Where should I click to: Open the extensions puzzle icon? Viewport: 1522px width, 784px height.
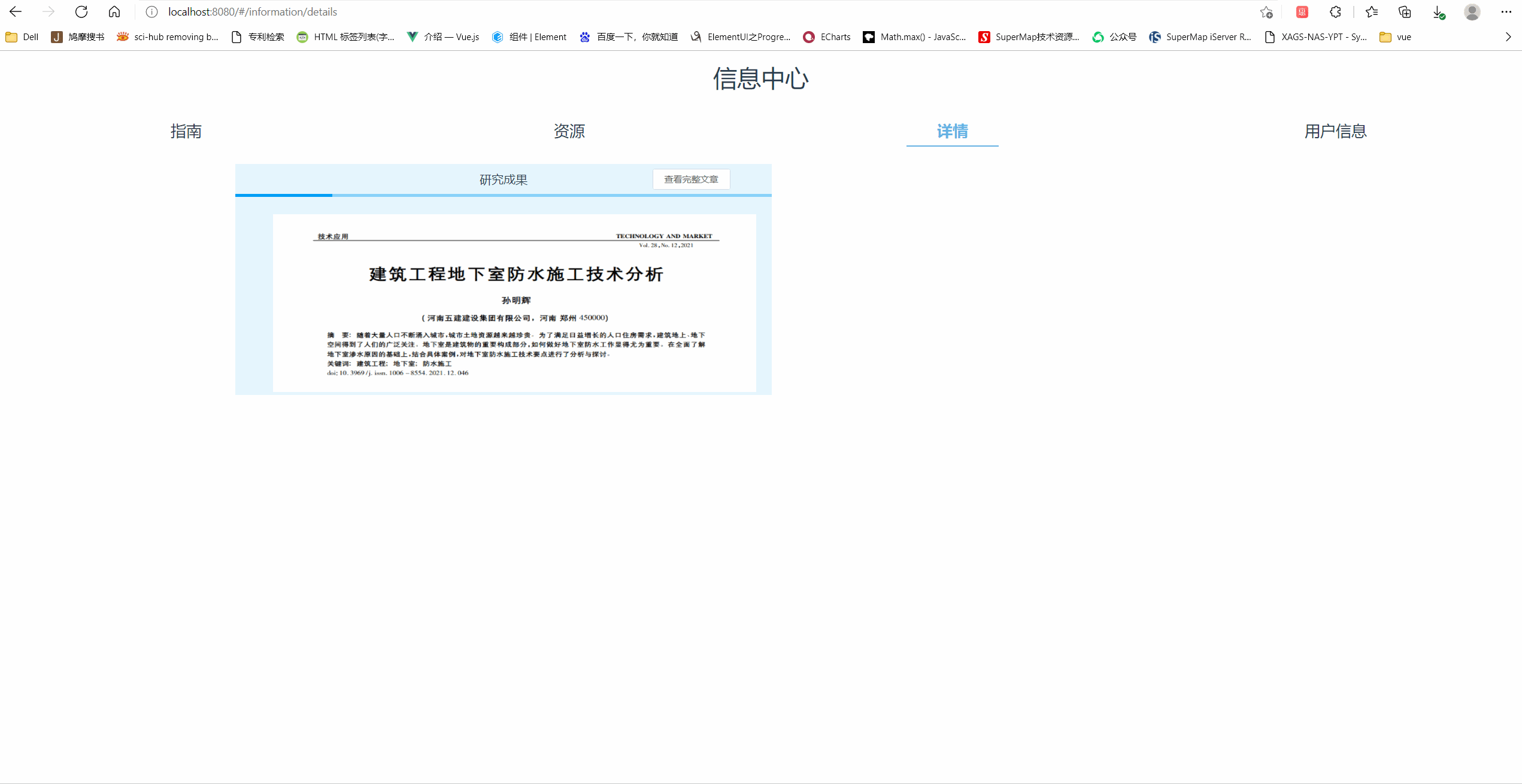pos(1335,12)
